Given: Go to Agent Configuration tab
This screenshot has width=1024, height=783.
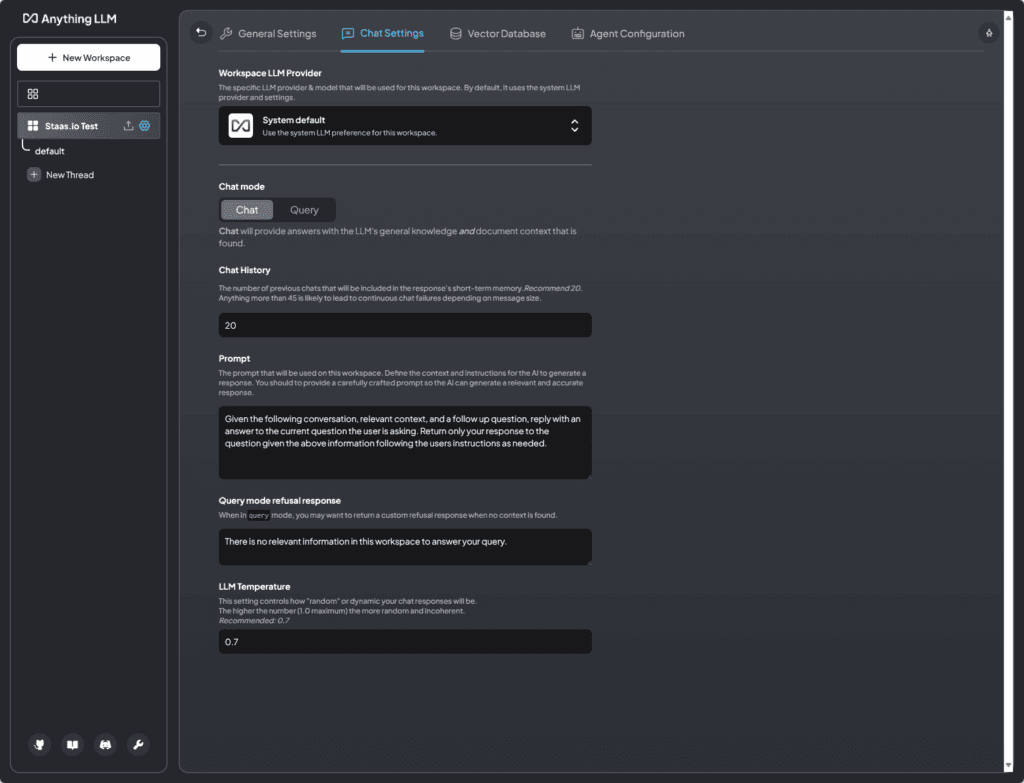Looking at the screenshot, I should pyautogui.click(x=628, y=33).
